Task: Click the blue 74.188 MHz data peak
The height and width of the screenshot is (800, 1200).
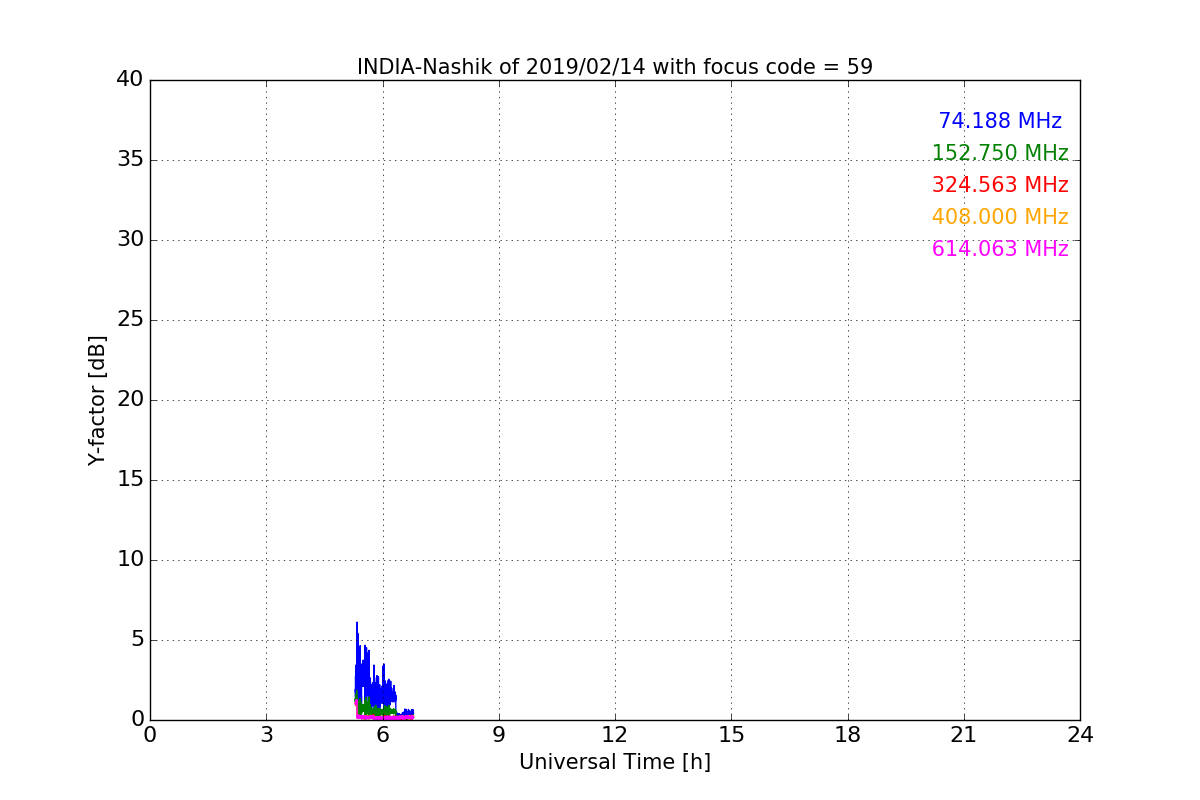Action: tap(357, 624)
